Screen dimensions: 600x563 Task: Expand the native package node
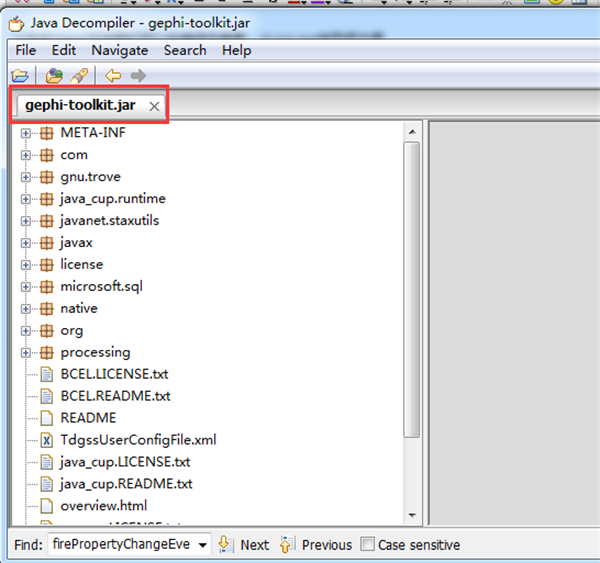coord(26,309)
